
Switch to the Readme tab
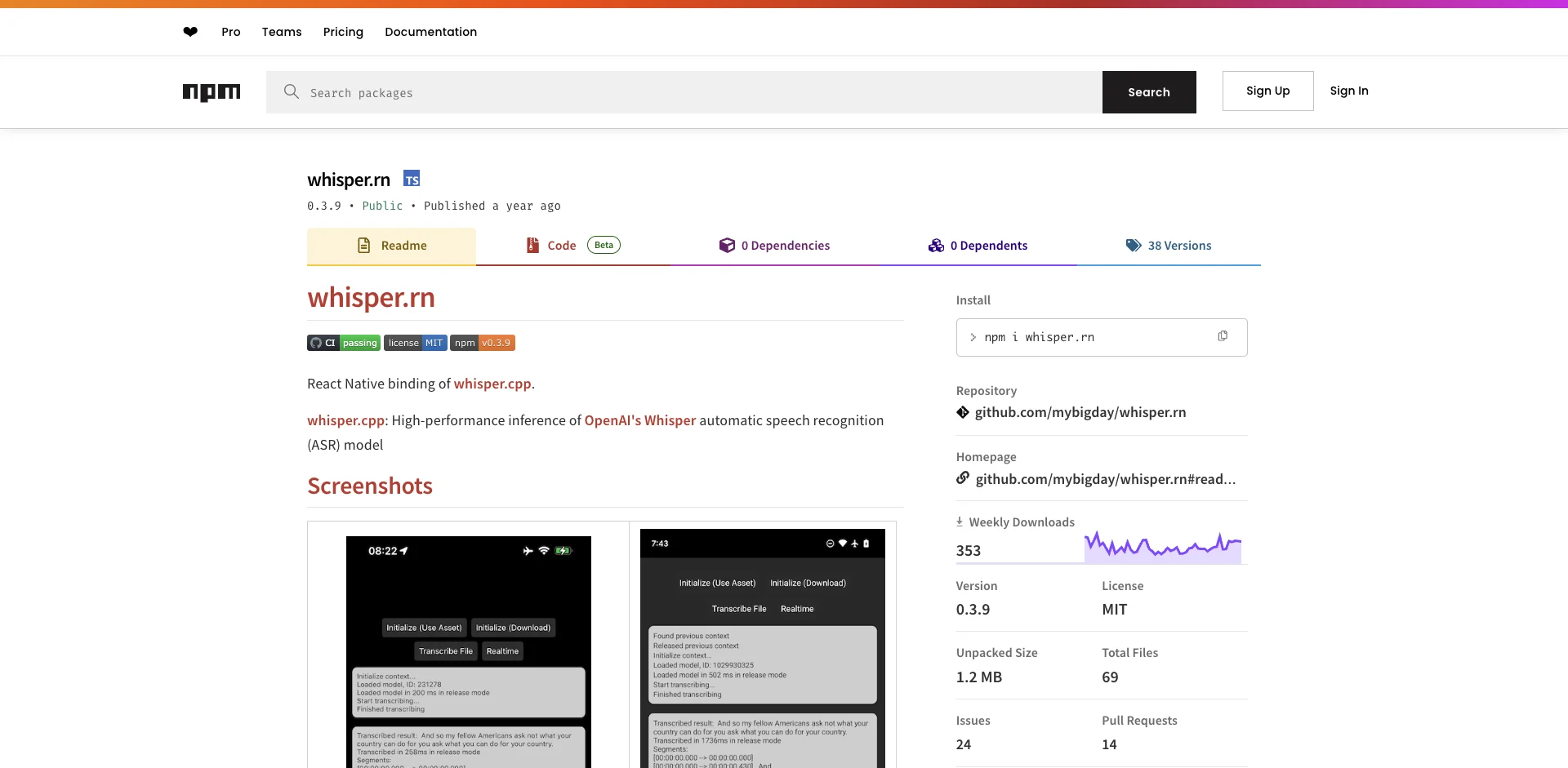(x=391, y=246)
